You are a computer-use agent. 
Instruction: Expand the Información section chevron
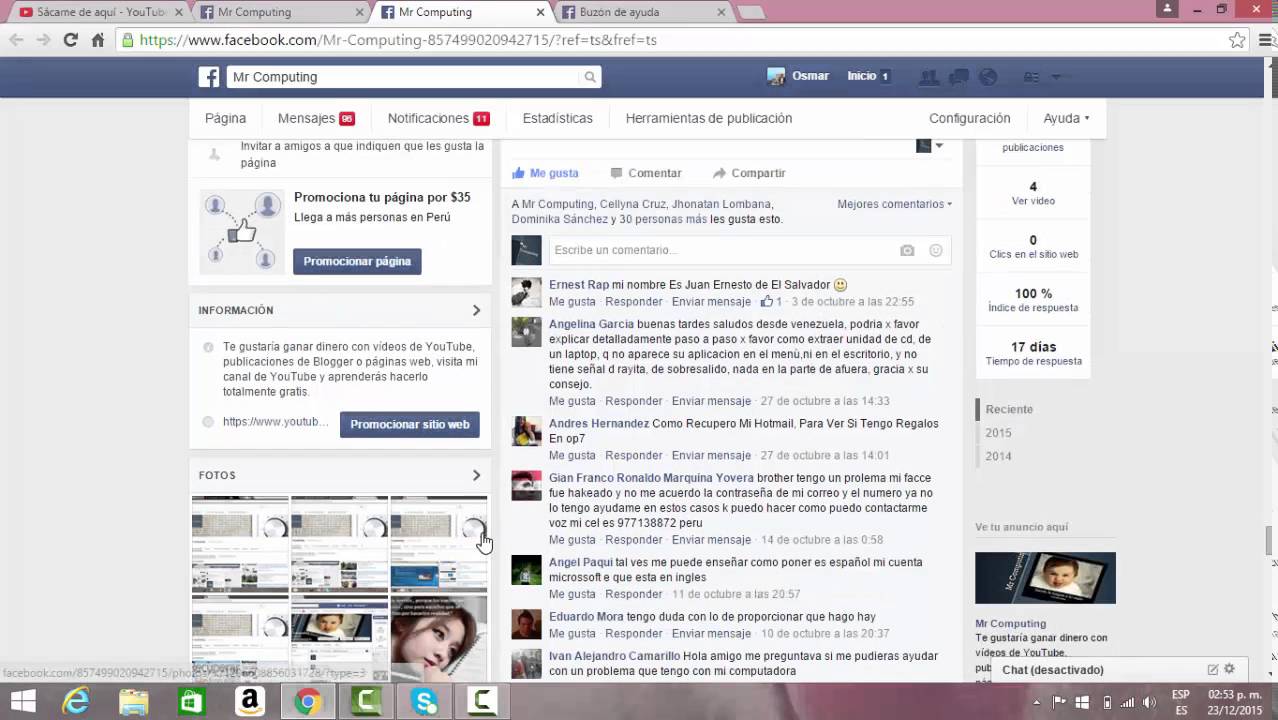click(x=476, y=310)
